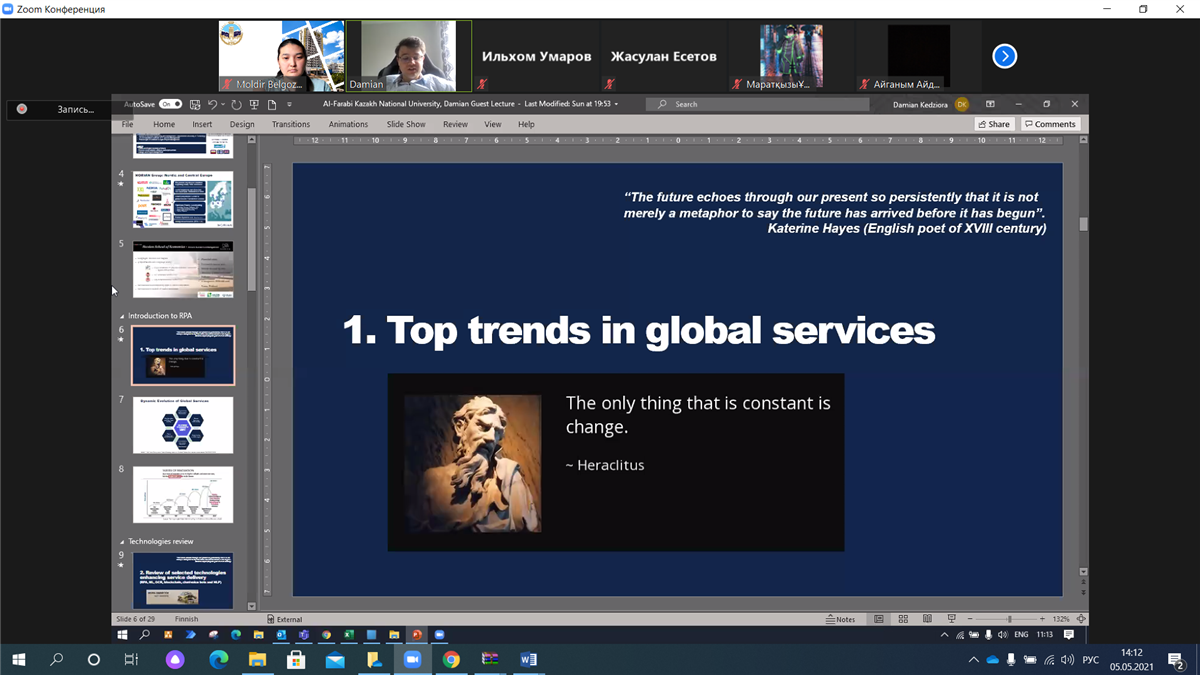Viewport: 1200px width, 675px height.
Task: Open Customize Quick Access Toolbar dropdown
Action: (x=290, y=104)
